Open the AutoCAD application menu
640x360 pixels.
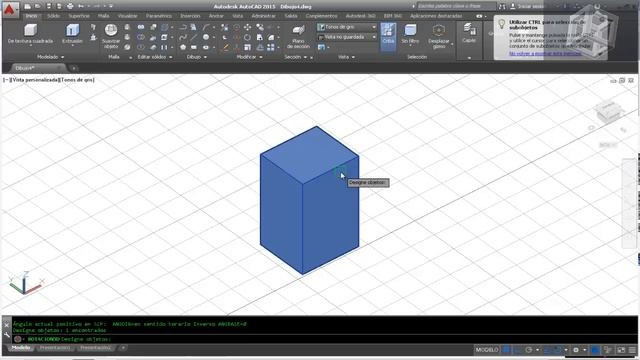point(10,9)
